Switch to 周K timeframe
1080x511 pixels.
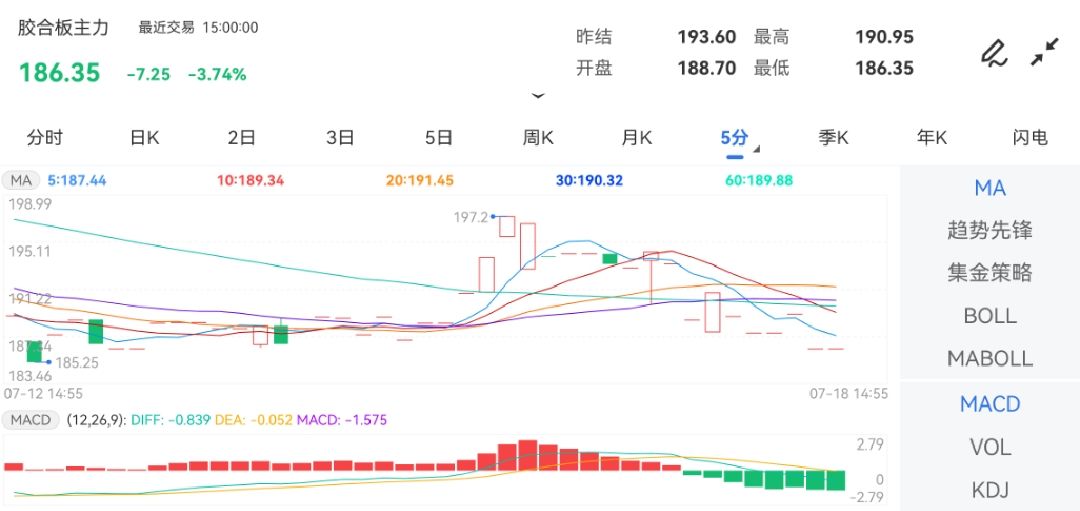(x=538, y=138)
